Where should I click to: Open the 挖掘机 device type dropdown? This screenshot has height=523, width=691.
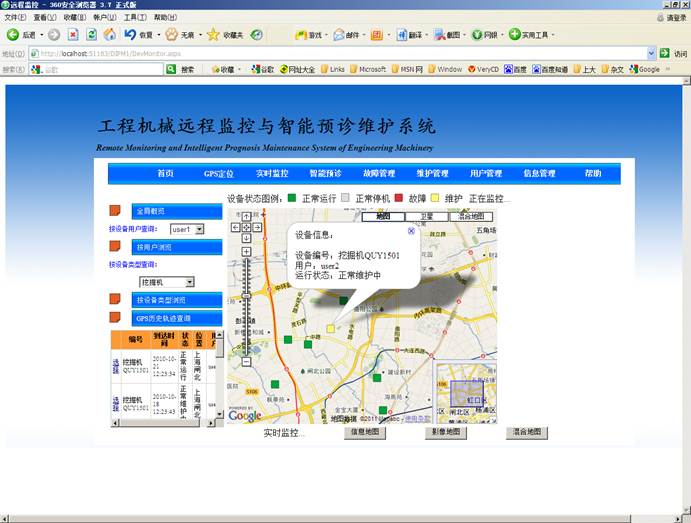point(189,283)
